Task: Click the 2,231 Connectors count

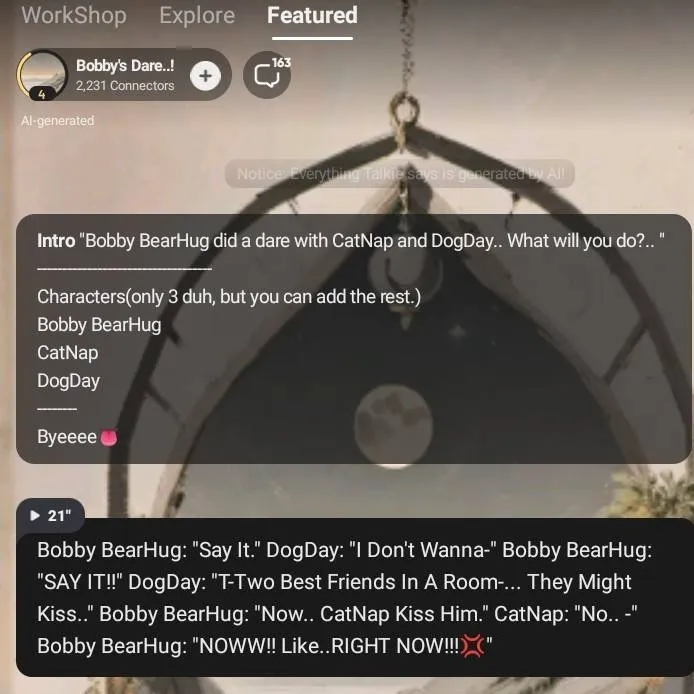Action: [x=125, y=85]
